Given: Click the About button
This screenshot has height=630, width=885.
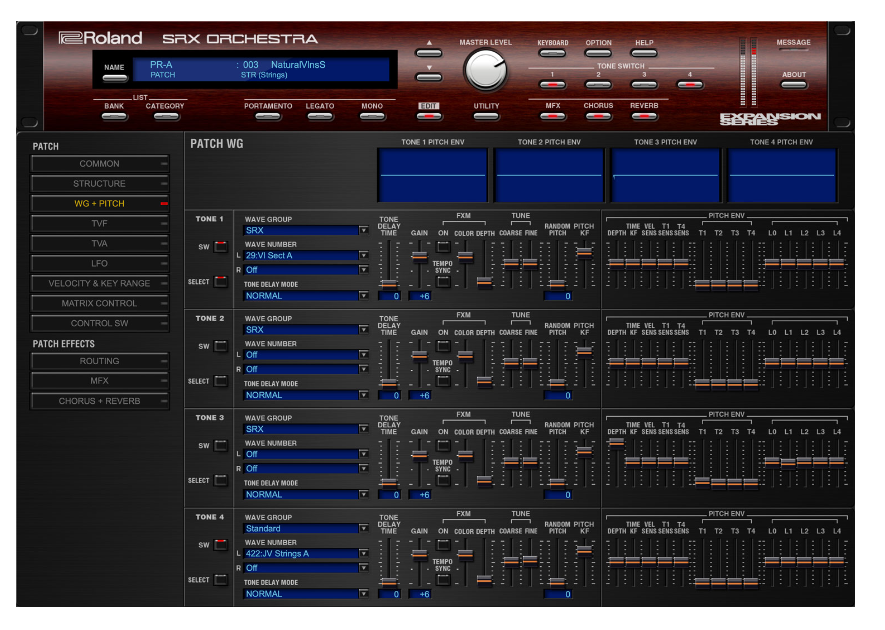Looking at the screenshot, I should click(x=794, y=85).
